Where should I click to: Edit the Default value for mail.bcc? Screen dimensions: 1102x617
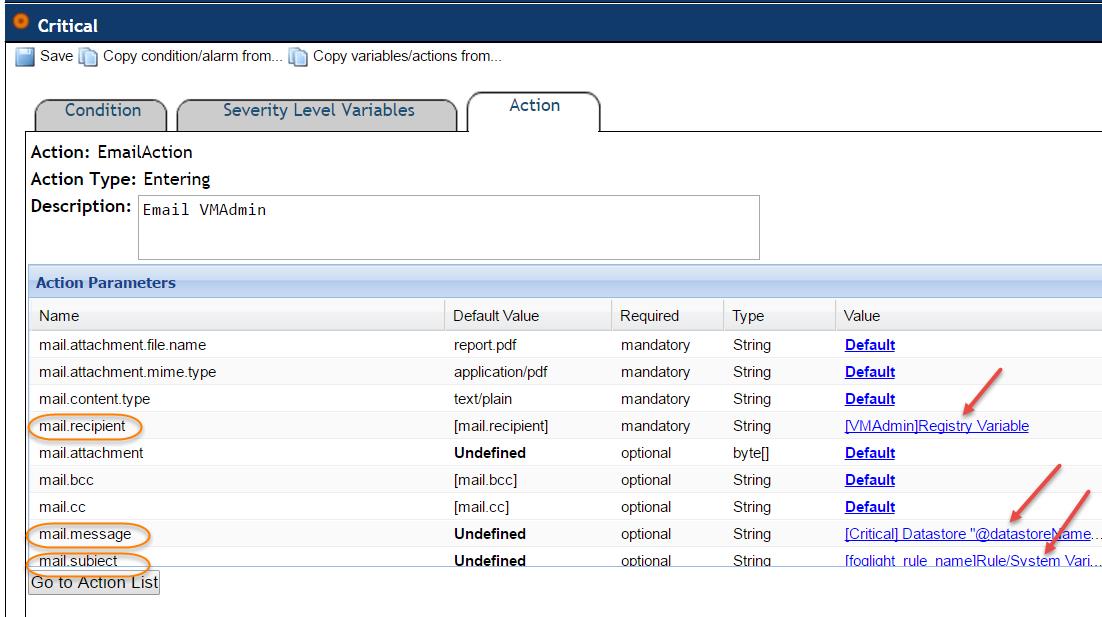869,480
